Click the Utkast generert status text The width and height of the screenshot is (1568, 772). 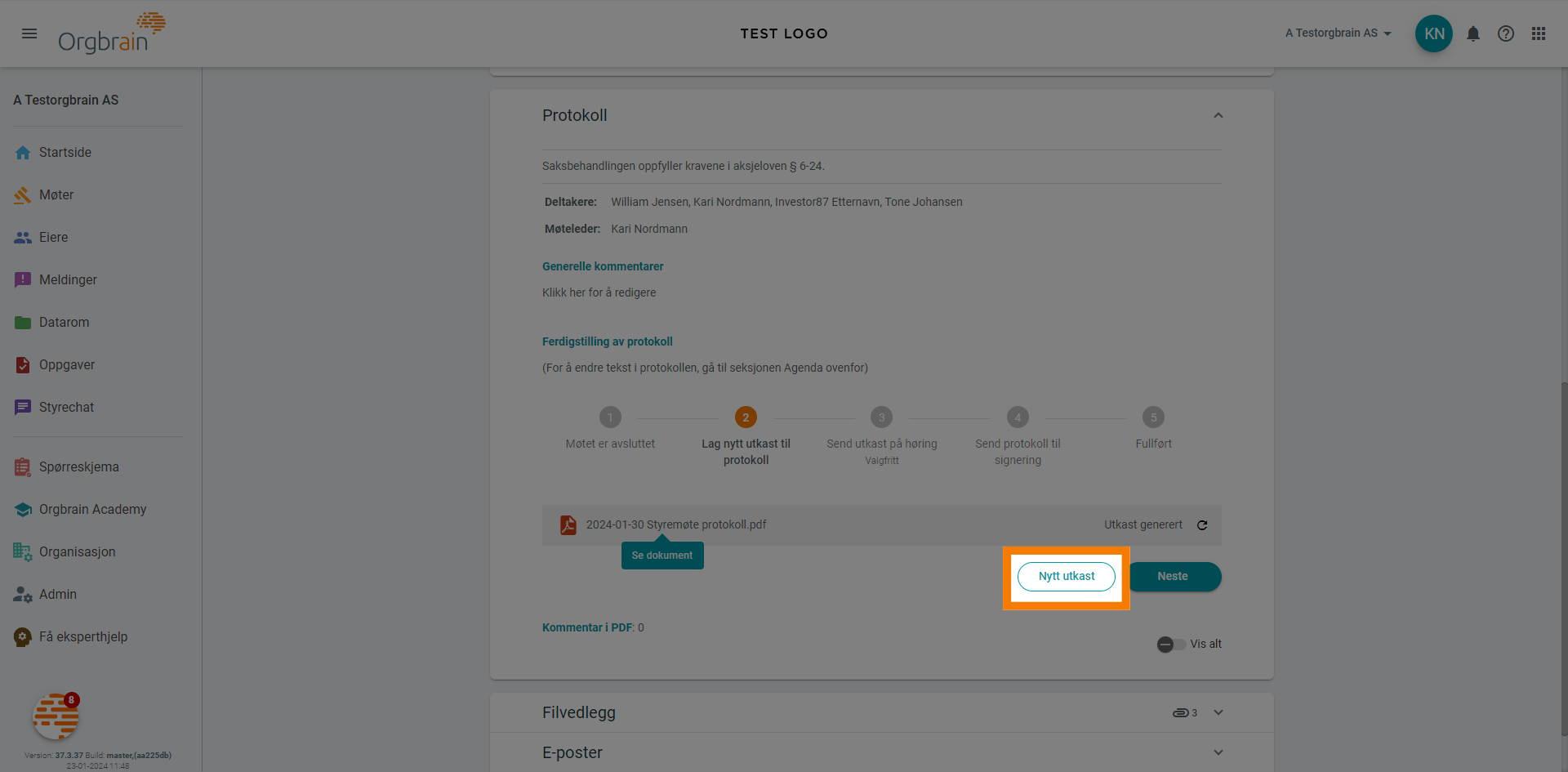click(1143, 525)
